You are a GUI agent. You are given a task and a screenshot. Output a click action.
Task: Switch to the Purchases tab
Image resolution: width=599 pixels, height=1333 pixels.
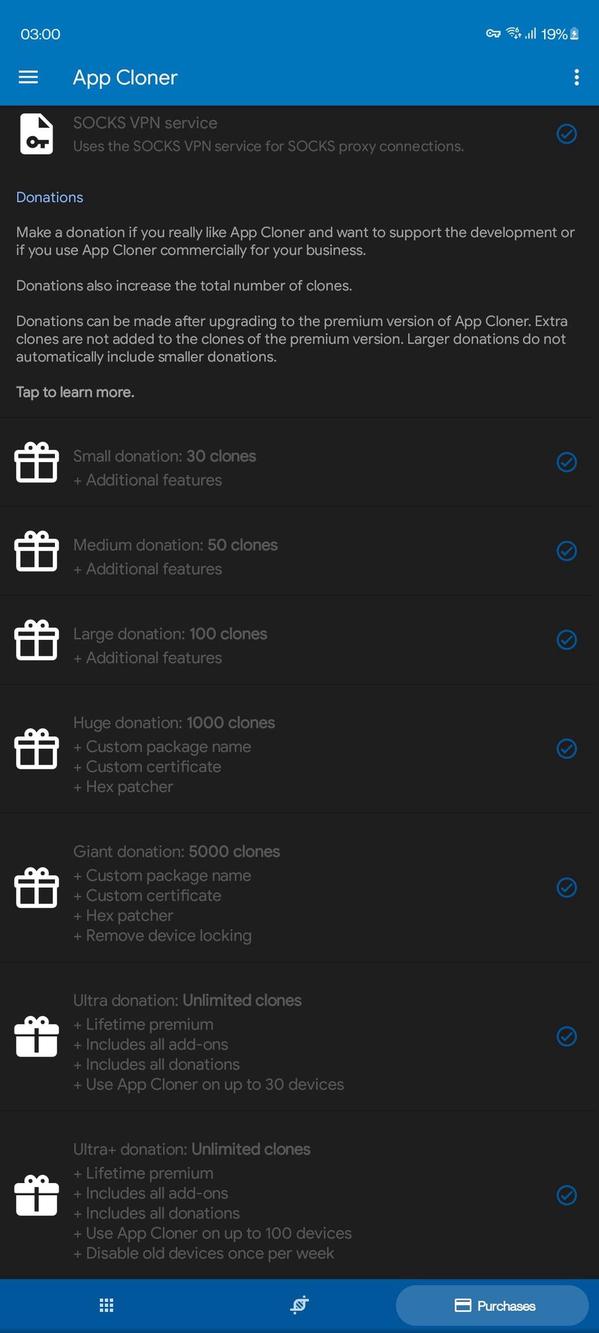(x=492, y=1305)
